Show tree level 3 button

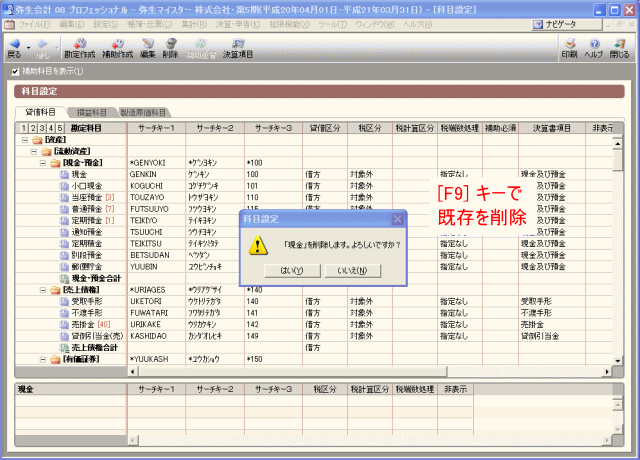pyautogui.click(x=42, y=128)
